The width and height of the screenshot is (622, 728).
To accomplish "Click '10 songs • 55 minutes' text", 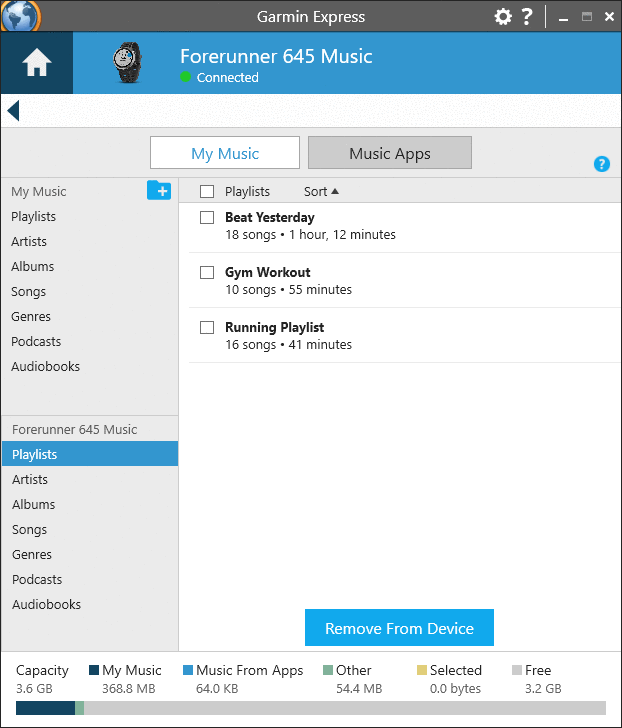I will (289, 290).
